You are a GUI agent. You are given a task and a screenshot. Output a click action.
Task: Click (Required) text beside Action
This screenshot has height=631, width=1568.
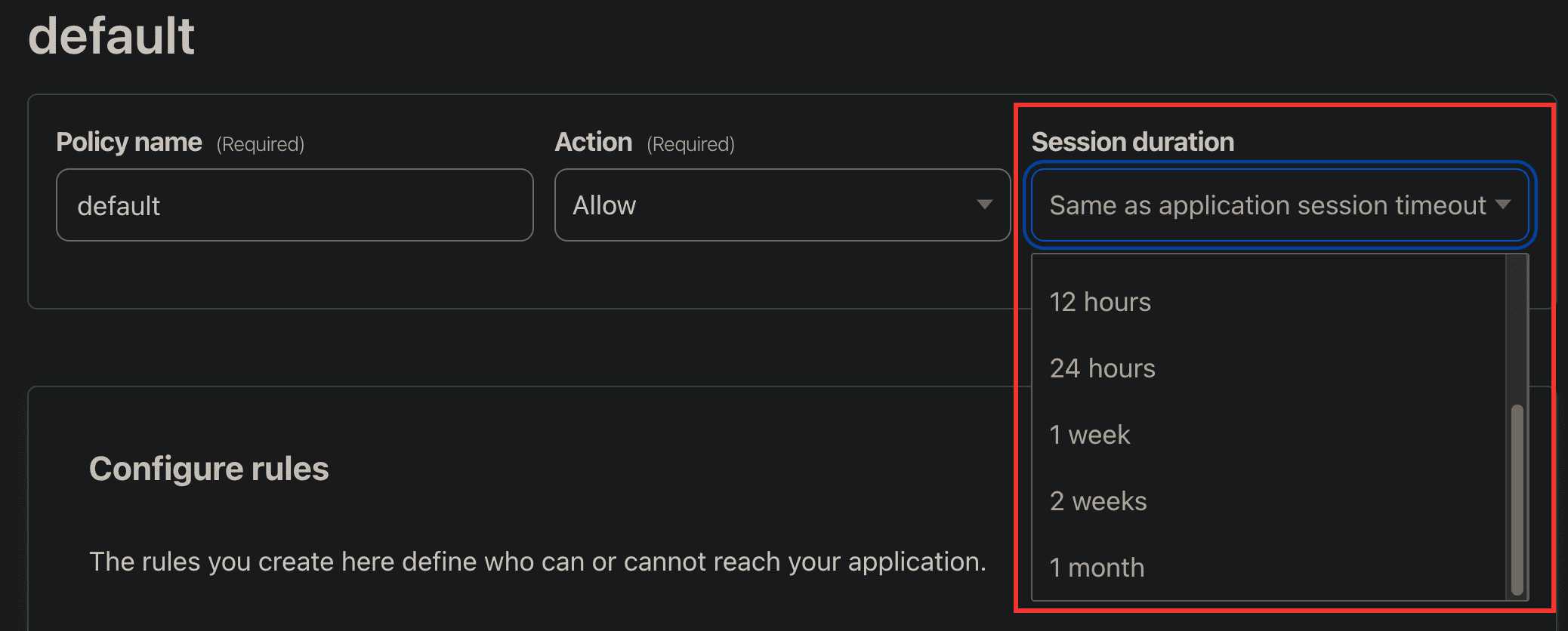coord(691,144)
